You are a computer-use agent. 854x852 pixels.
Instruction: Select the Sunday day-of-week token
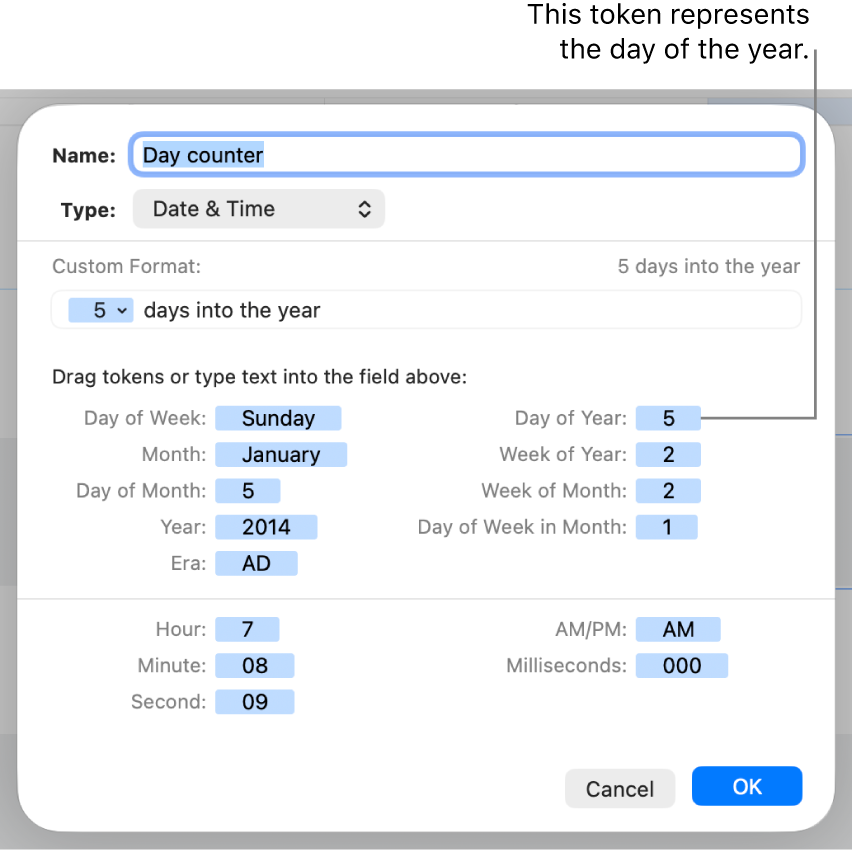click(278, 418)
